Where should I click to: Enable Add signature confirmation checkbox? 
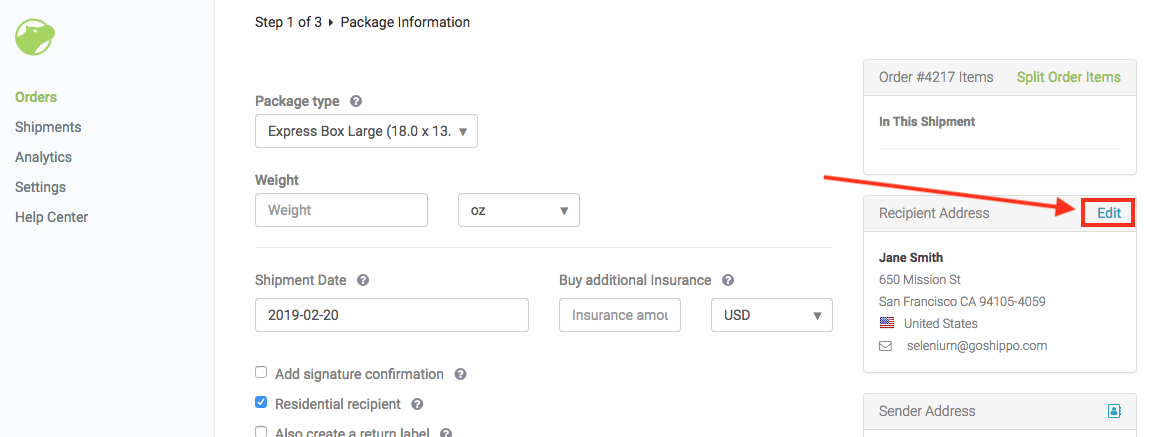point(261,372)
